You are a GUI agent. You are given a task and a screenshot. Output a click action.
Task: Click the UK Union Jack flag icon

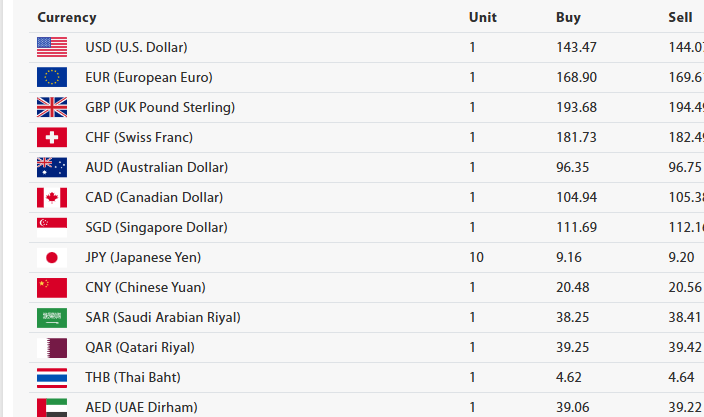[x=52, y=107]
